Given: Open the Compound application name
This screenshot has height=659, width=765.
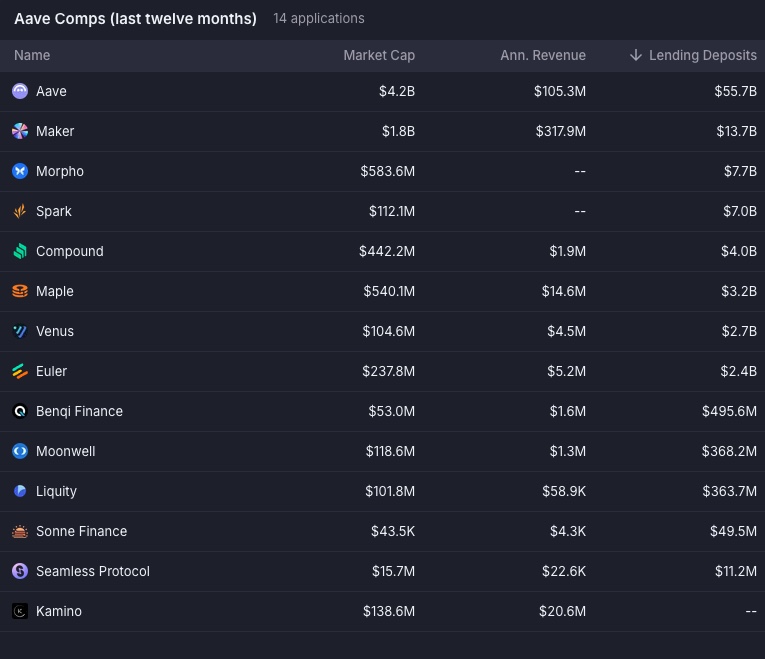Looking at the screenshot, I should pyautogui.click(x=70, y=251).
